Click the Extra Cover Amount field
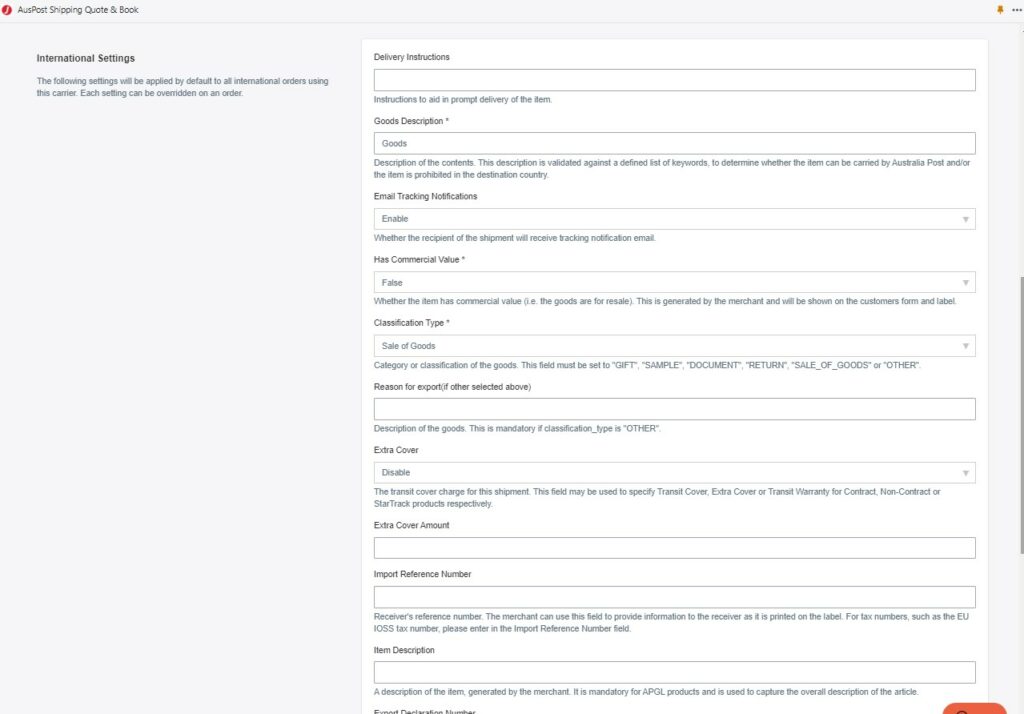Viewport: 1024px width, 714px height. coord(675,547)
